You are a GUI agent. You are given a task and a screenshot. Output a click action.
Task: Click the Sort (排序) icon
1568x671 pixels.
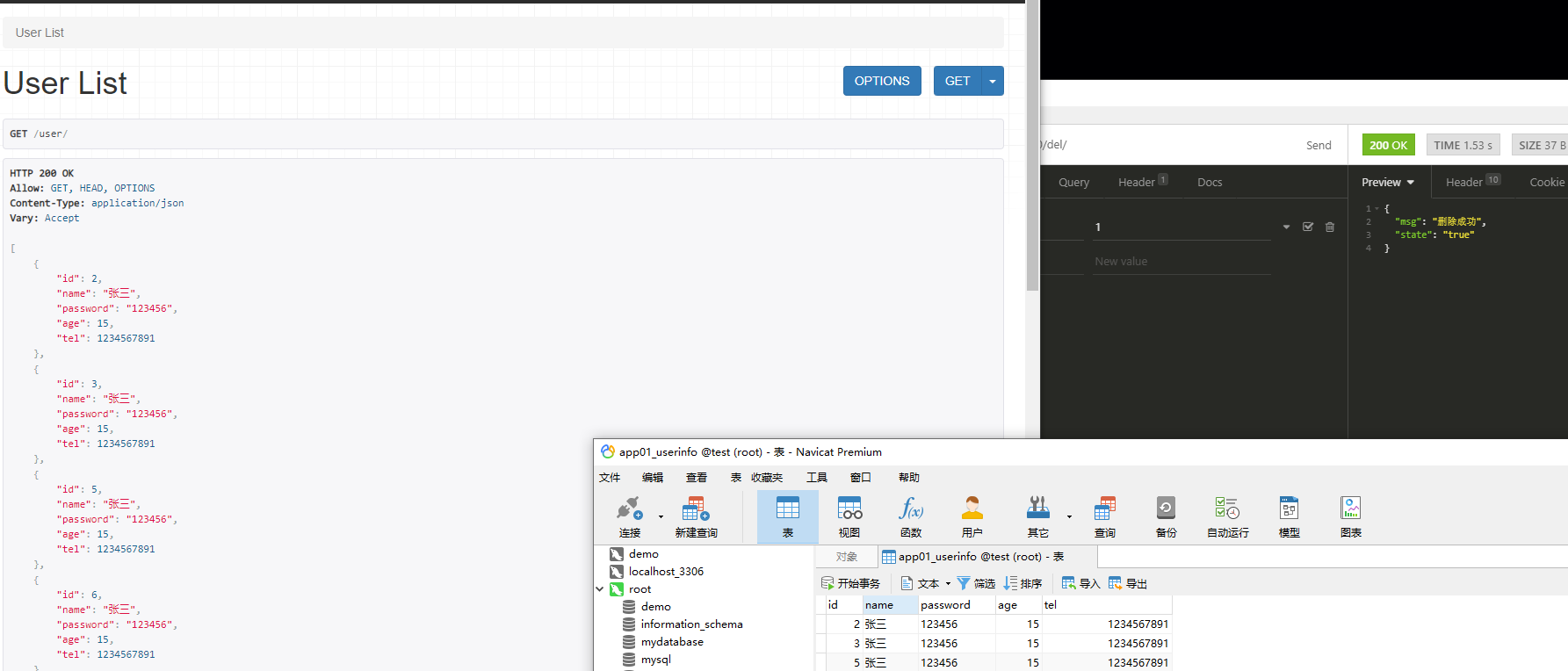[1010, 583]
